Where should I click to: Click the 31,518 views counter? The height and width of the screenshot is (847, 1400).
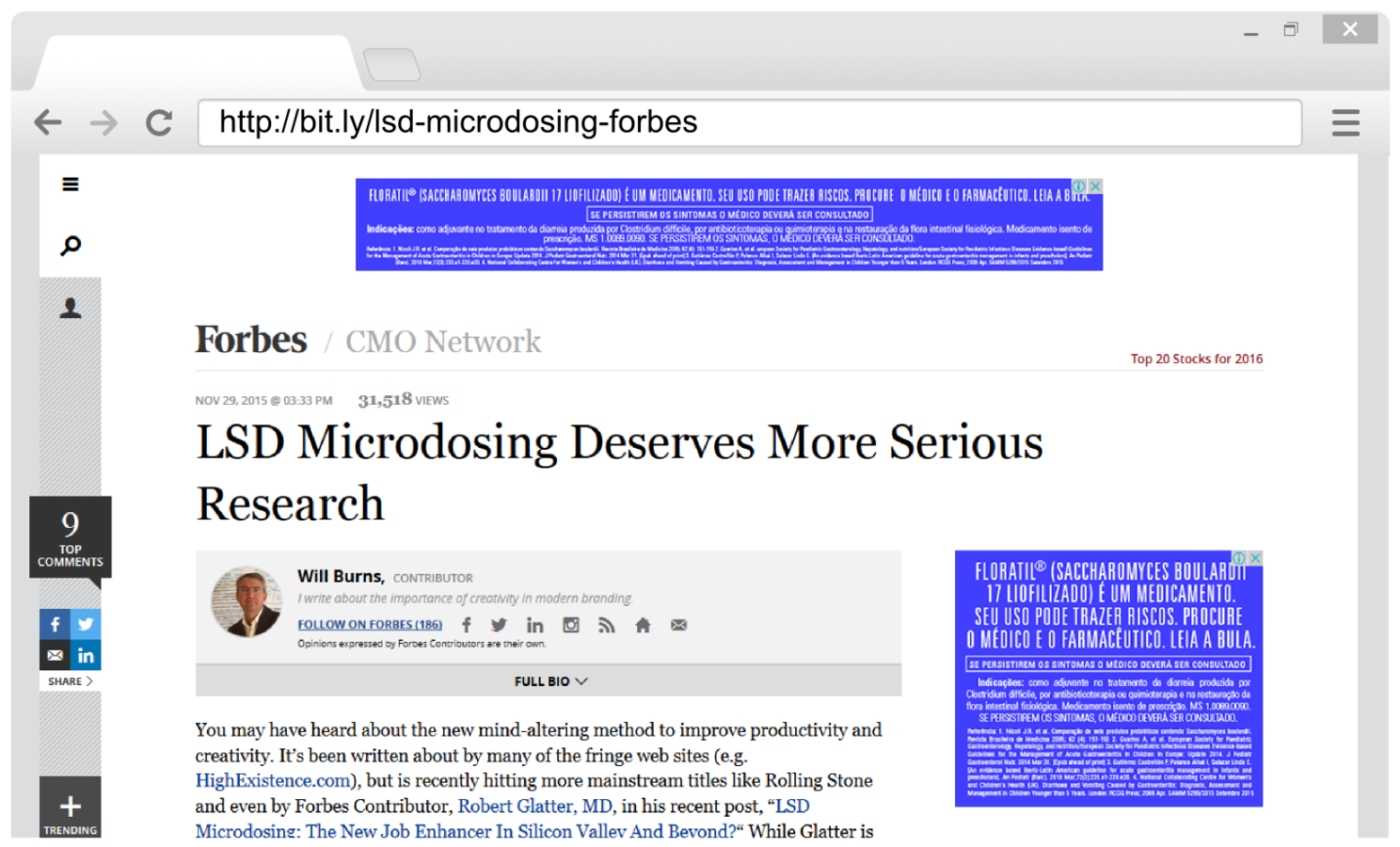403,400
